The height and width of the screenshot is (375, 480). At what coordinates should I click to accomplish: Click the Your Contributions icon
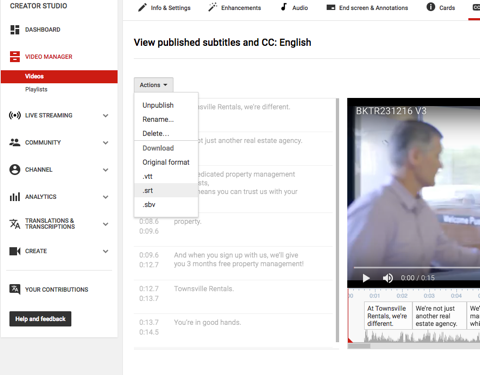pyautogui.click(x=15, y=289)
